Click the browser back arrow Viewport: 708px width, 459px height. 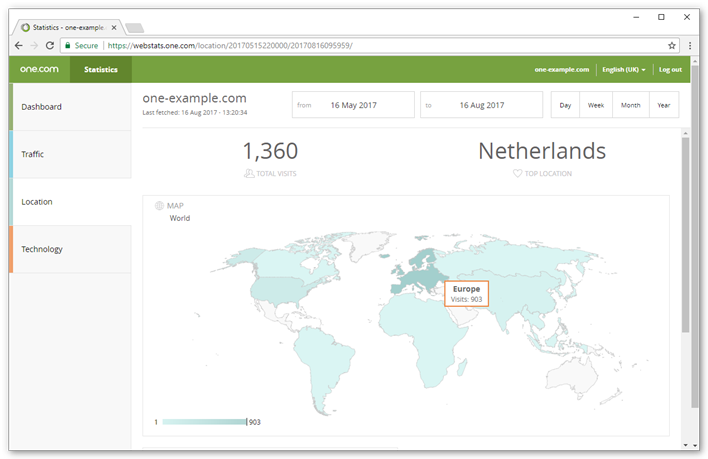coord(19,46)
